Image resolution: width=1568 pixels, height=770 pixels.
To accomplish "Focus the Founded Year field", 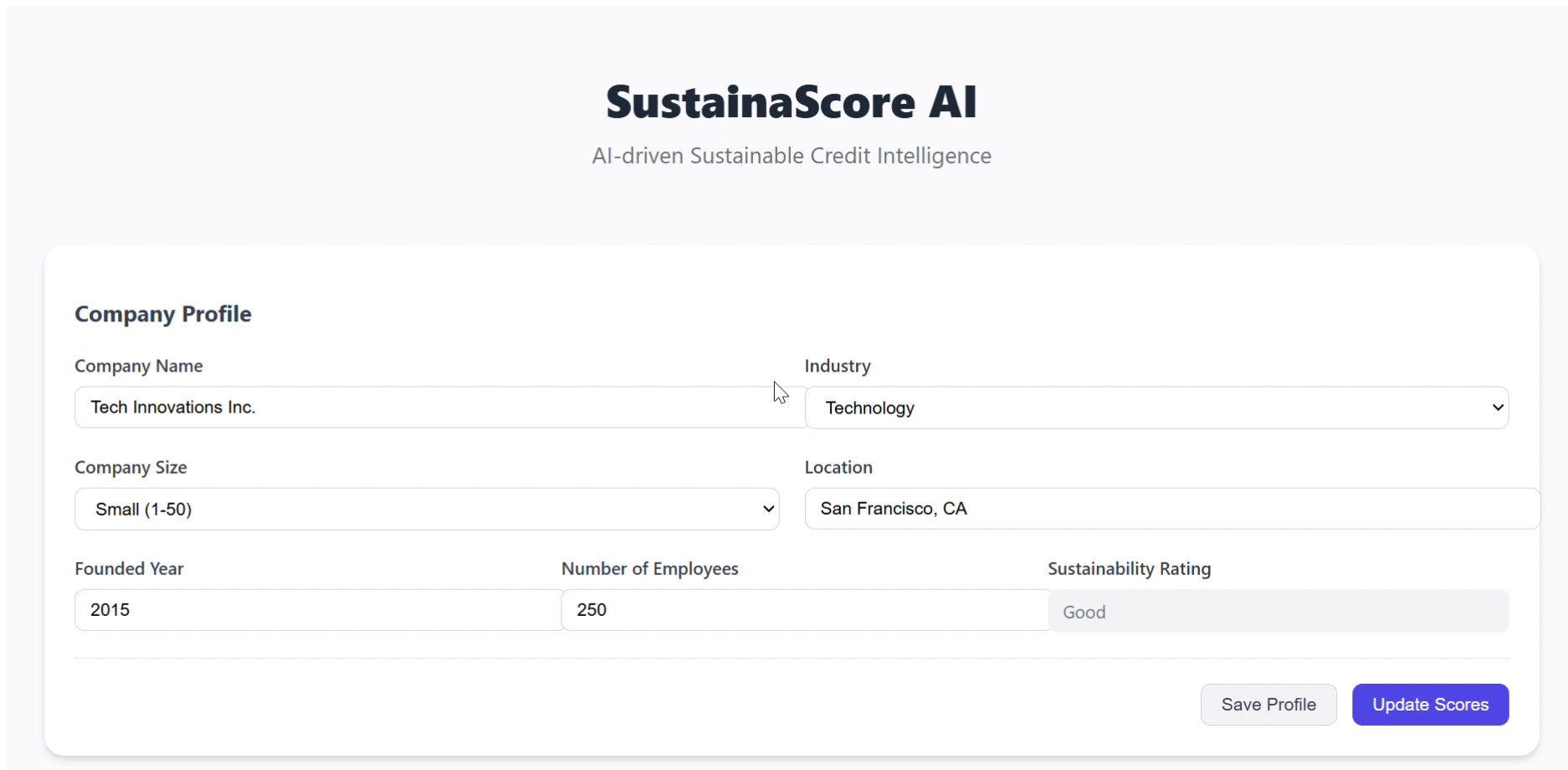I will tap(318, 610).
